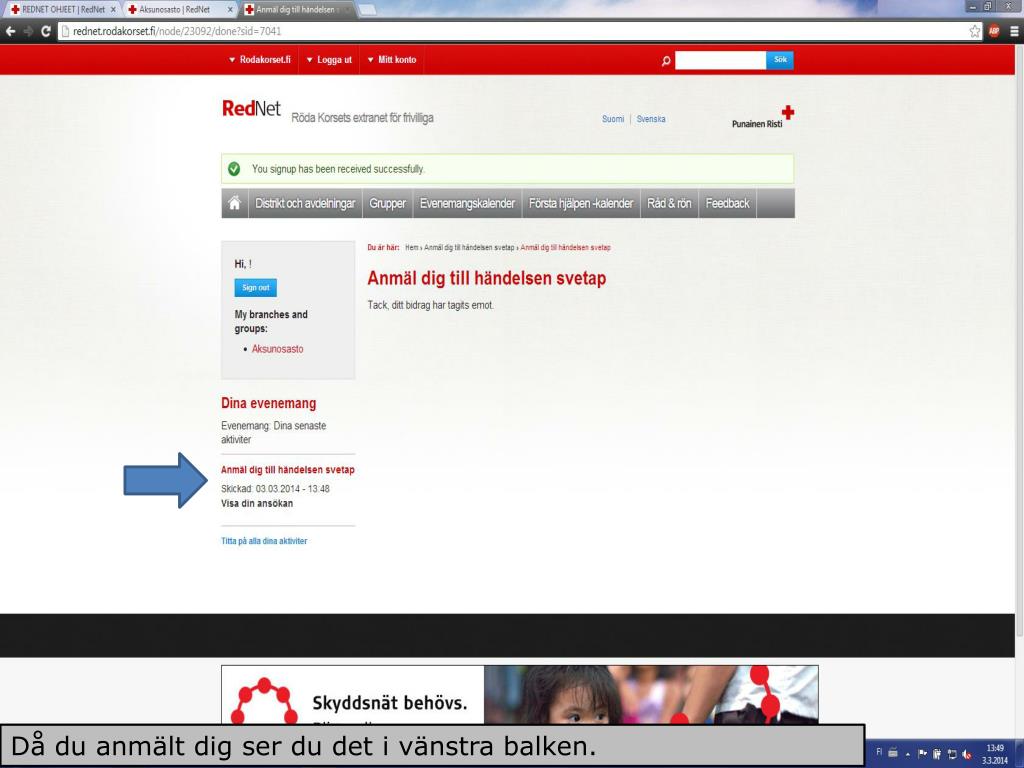Select the Anmäl dig till händelsen tab
Viewport: 1024px width, 768px height.
[x=297, y=10]
